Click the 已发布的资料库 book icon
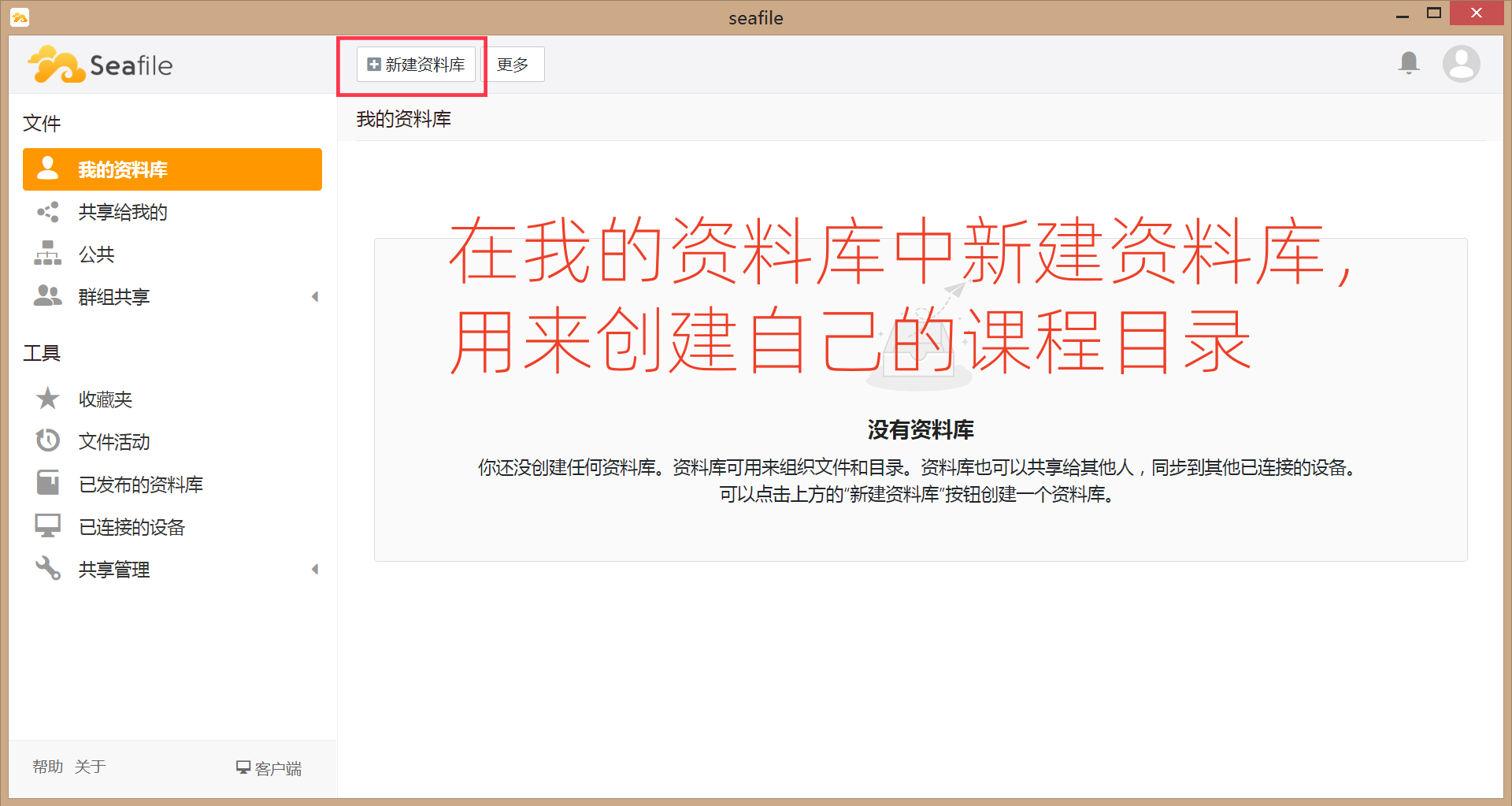 coord(47,483)
